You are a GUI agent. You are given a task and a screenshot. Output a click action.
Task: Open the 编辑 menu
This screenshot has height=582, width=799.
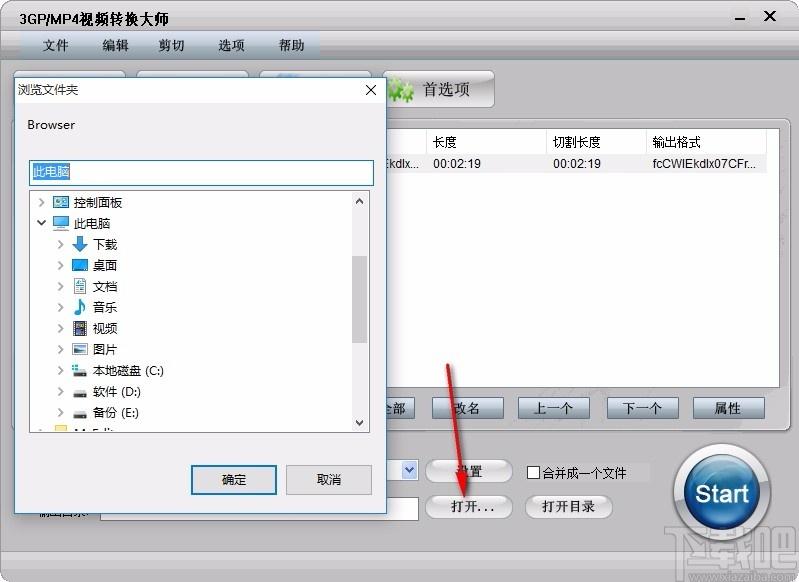tap(115, 45)
